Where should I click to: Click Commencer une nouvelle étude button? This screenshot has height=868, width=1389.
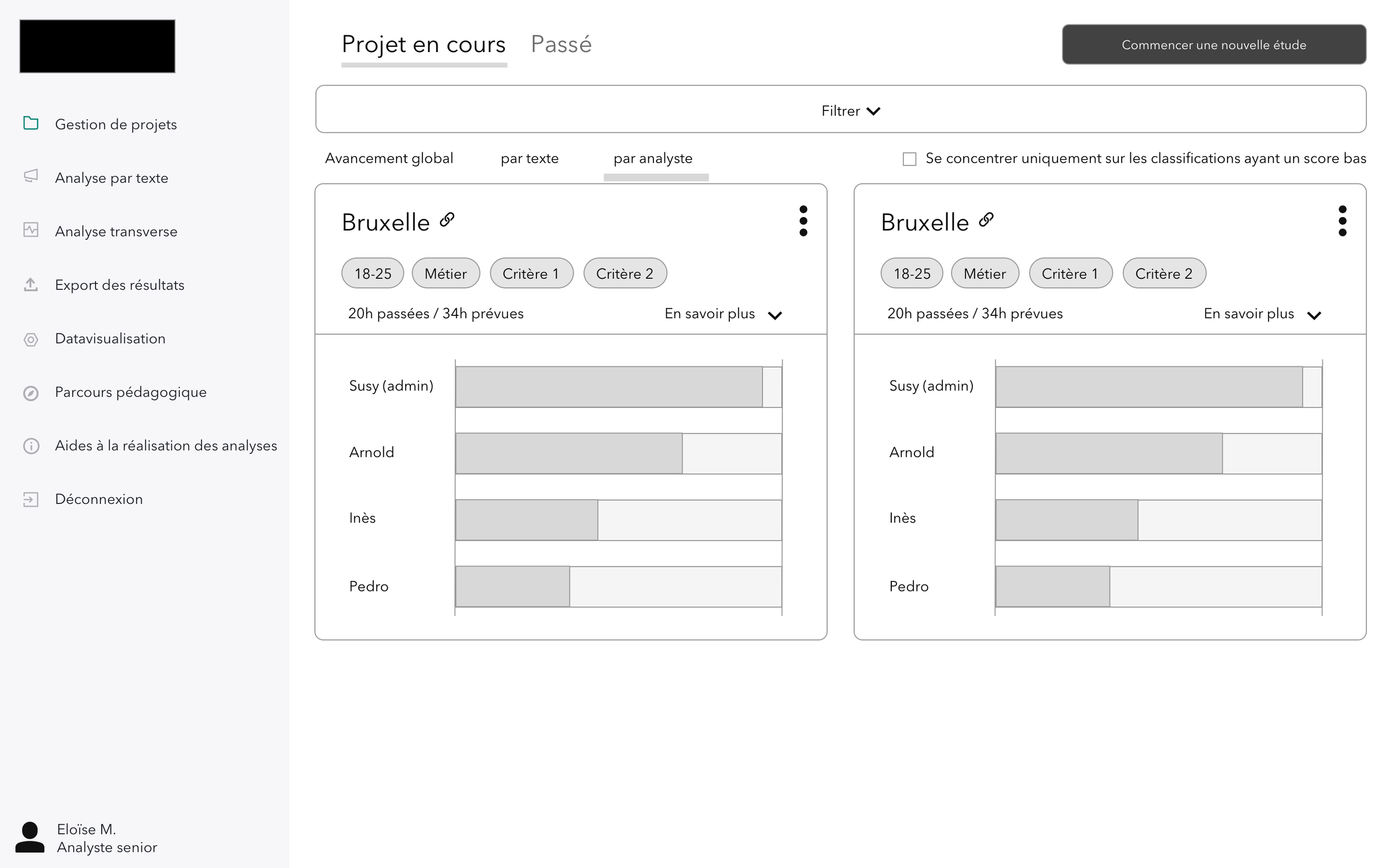coord(1214,45)
